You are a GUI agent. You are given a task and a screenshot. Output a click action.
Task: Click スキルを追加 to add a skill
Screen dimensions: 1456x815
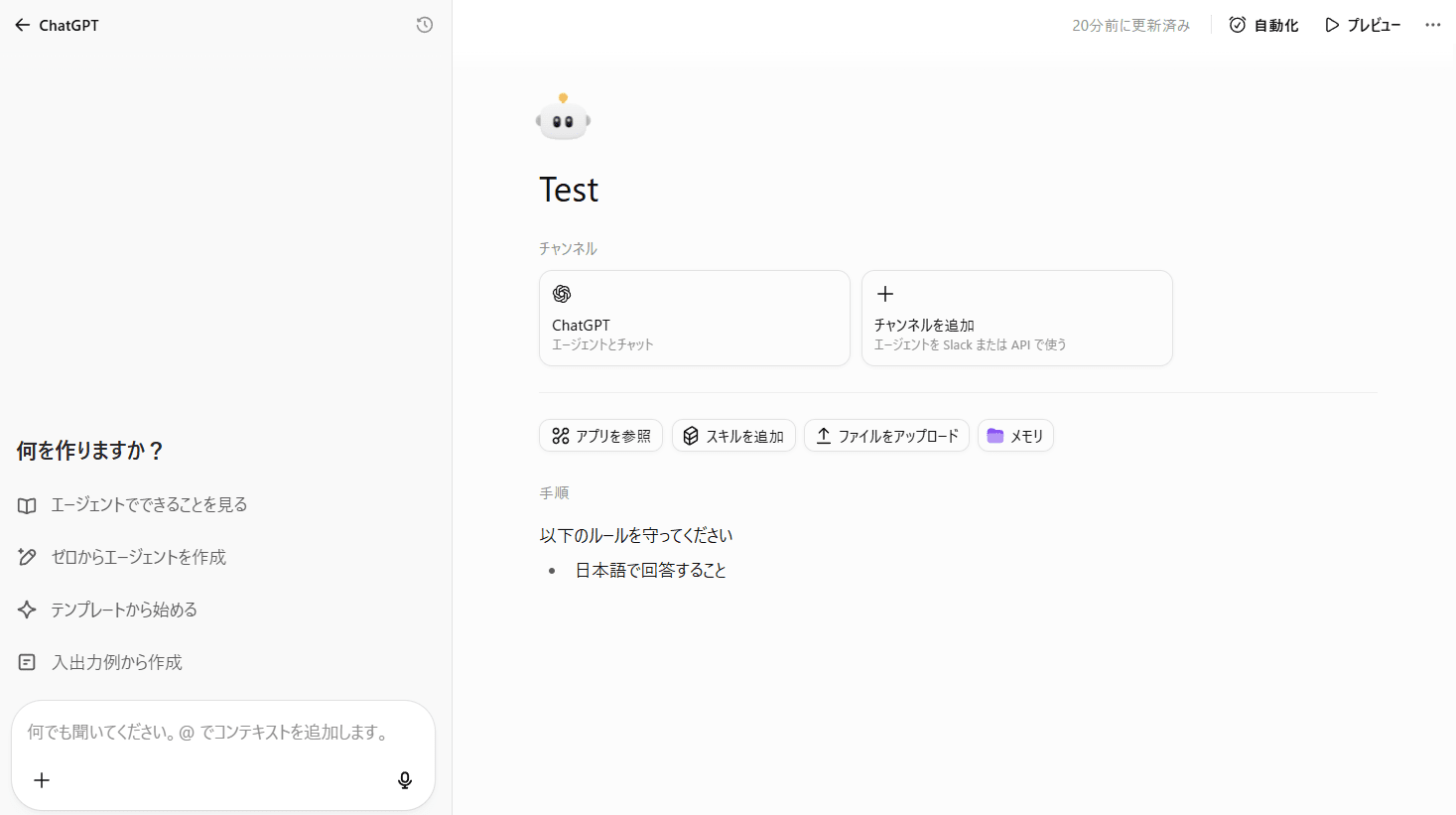733,436
